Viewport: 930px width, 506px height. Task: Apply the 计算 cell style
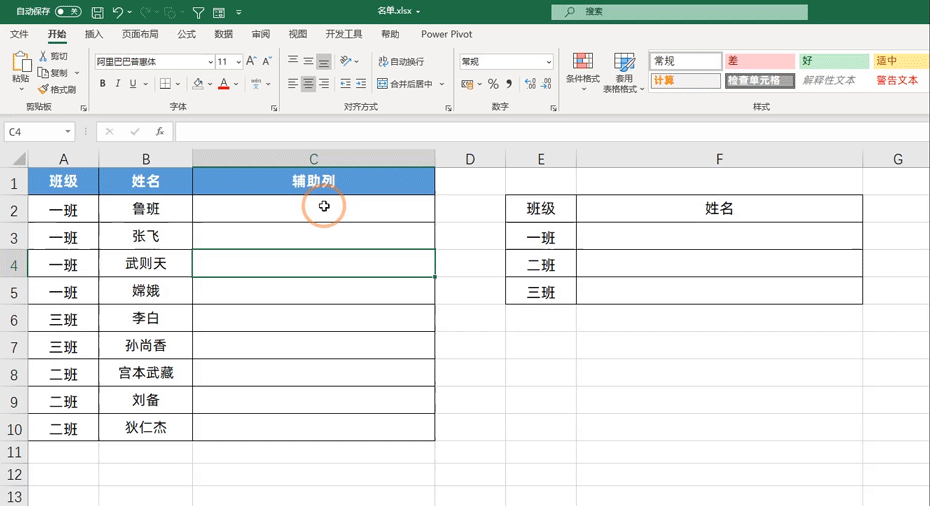click(x=686, y=80)
